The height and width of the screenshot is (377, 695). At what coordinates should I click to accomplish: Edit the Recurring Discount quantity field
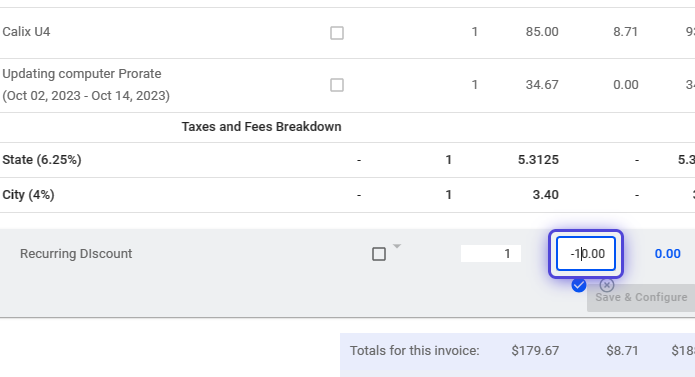491,254
